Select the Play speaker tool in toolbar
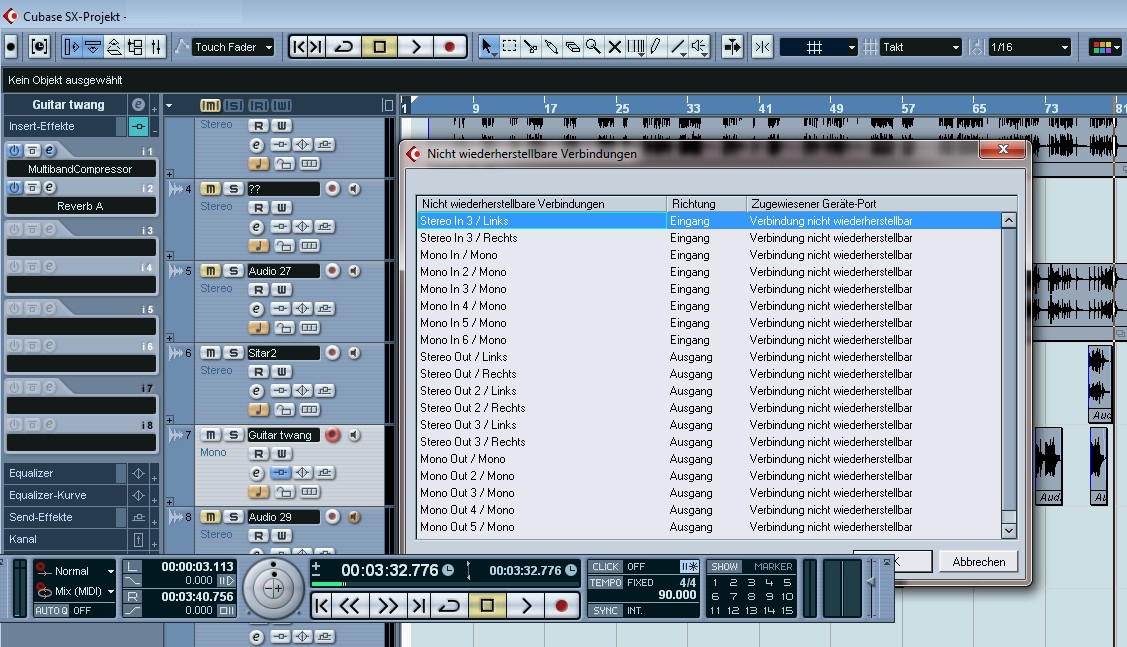The width and height of the screenshot is (1127, 647). (x=699, y=47)
